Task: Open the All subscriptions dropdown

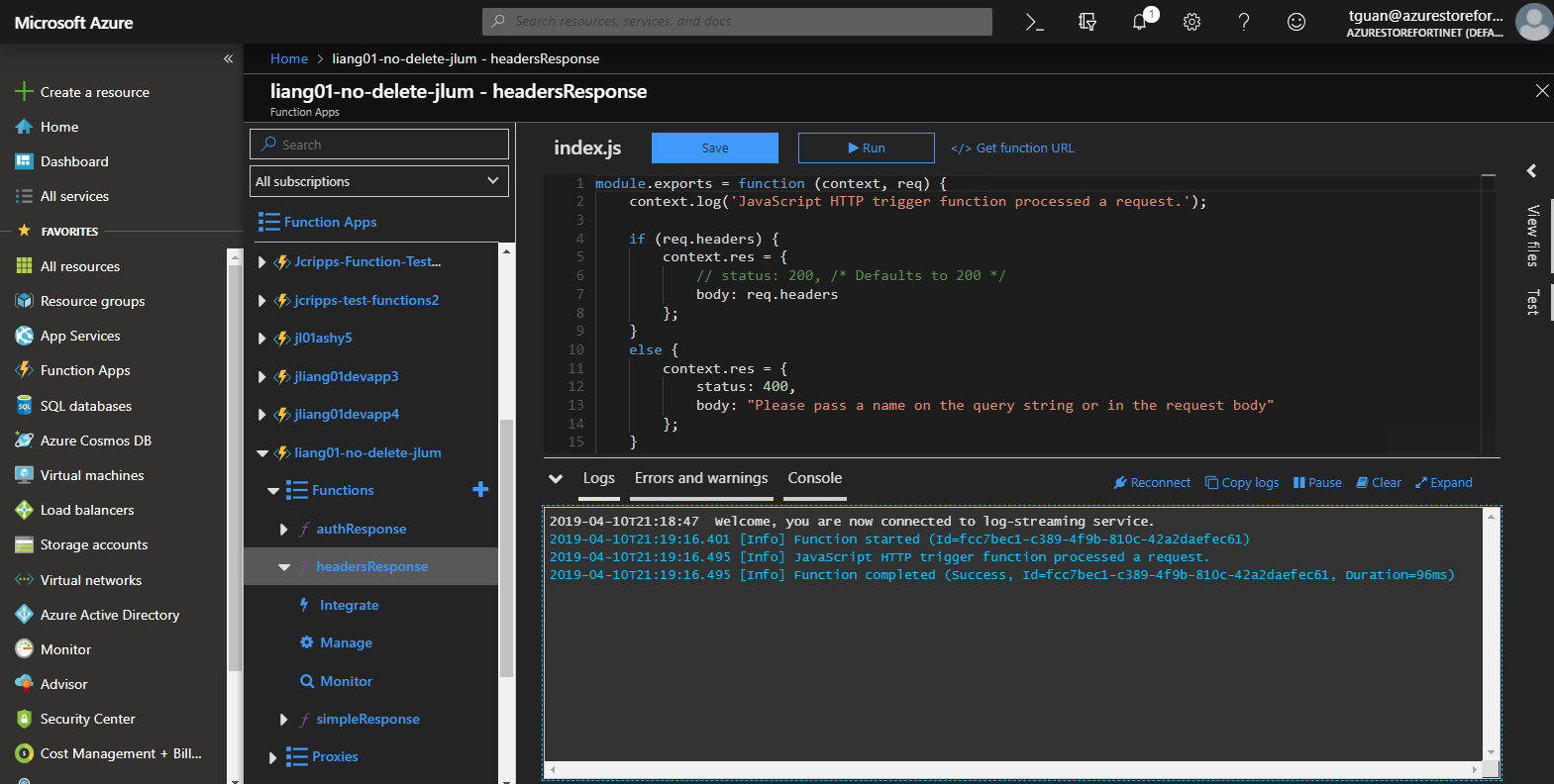Action: tap(379, 181)
